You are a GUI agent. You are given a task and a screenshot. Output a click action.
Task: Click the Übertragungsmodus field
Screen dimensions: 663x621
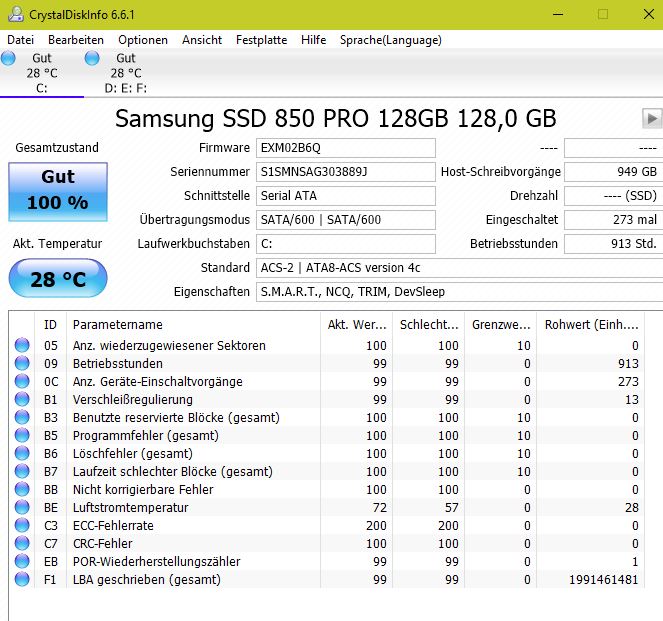[345, 220]
